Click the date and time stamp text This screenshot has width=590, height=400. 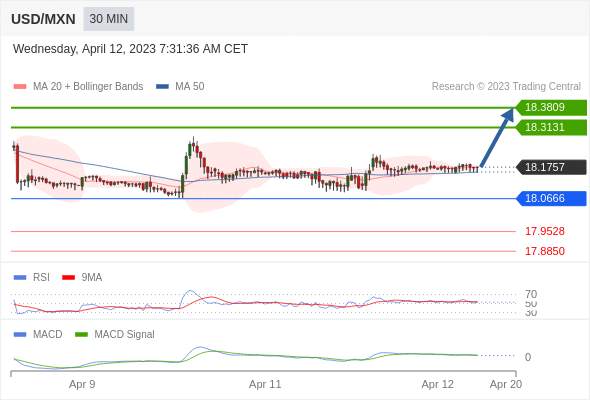coord(130,49)
